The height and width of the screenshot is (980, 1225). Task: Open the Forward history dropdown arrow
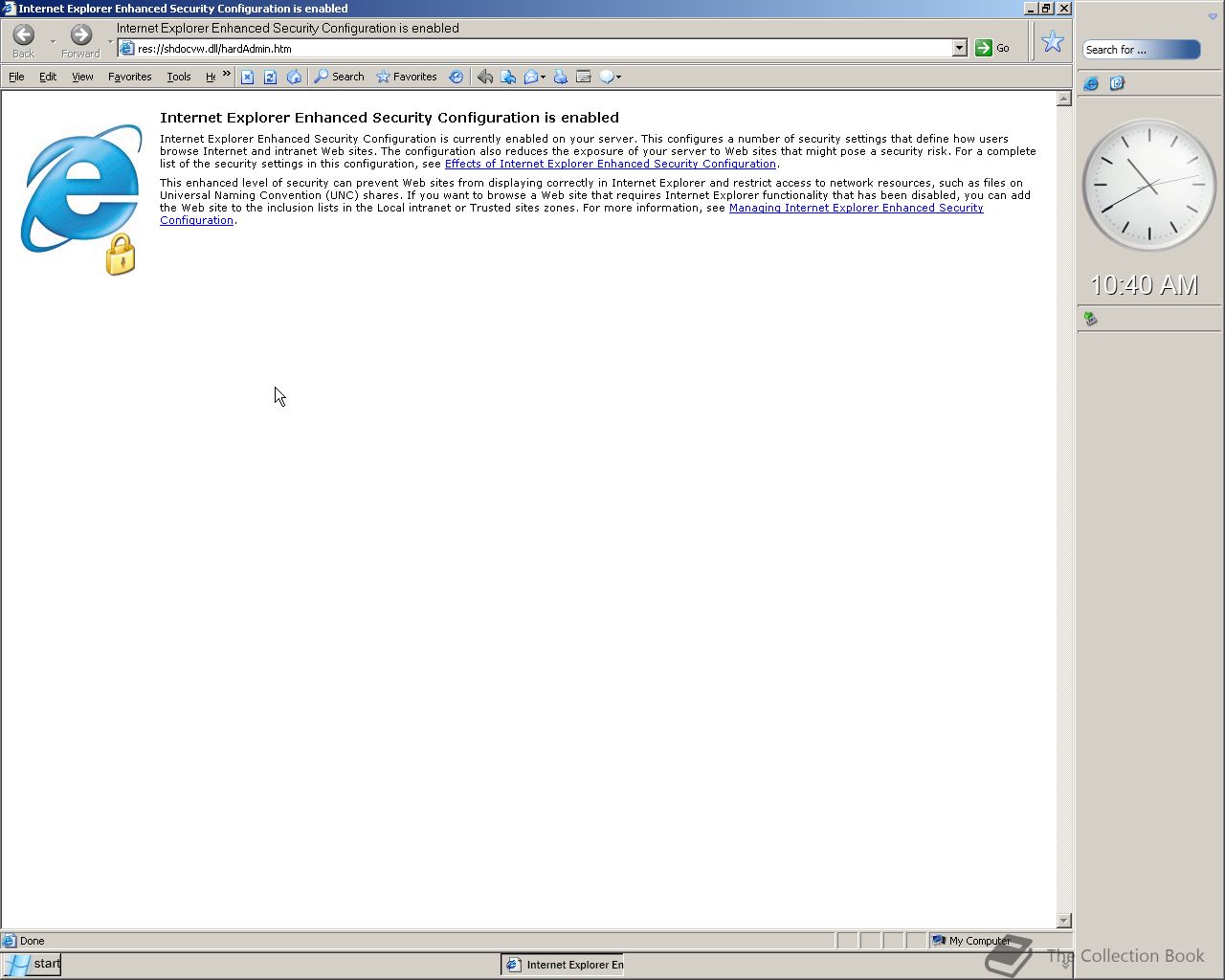tap(110, 41)
